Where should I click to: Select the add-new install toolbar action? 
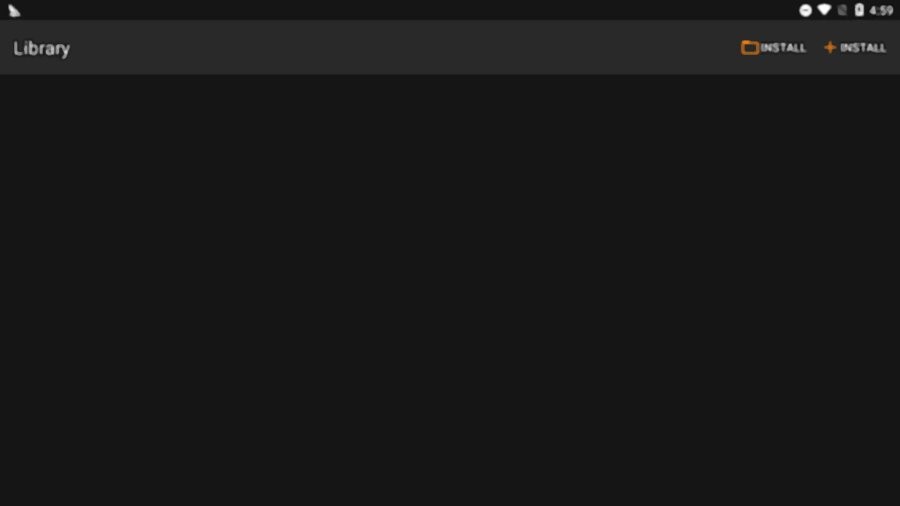pyautogui.click(x=855, y=48)
